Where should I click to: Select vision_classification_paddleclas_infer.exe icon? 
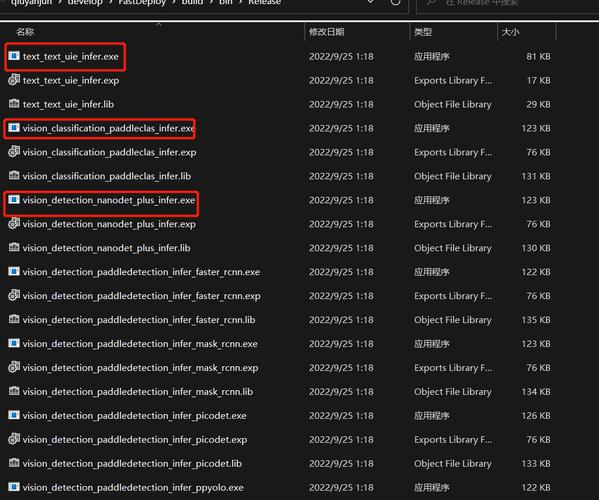(14, 128)
